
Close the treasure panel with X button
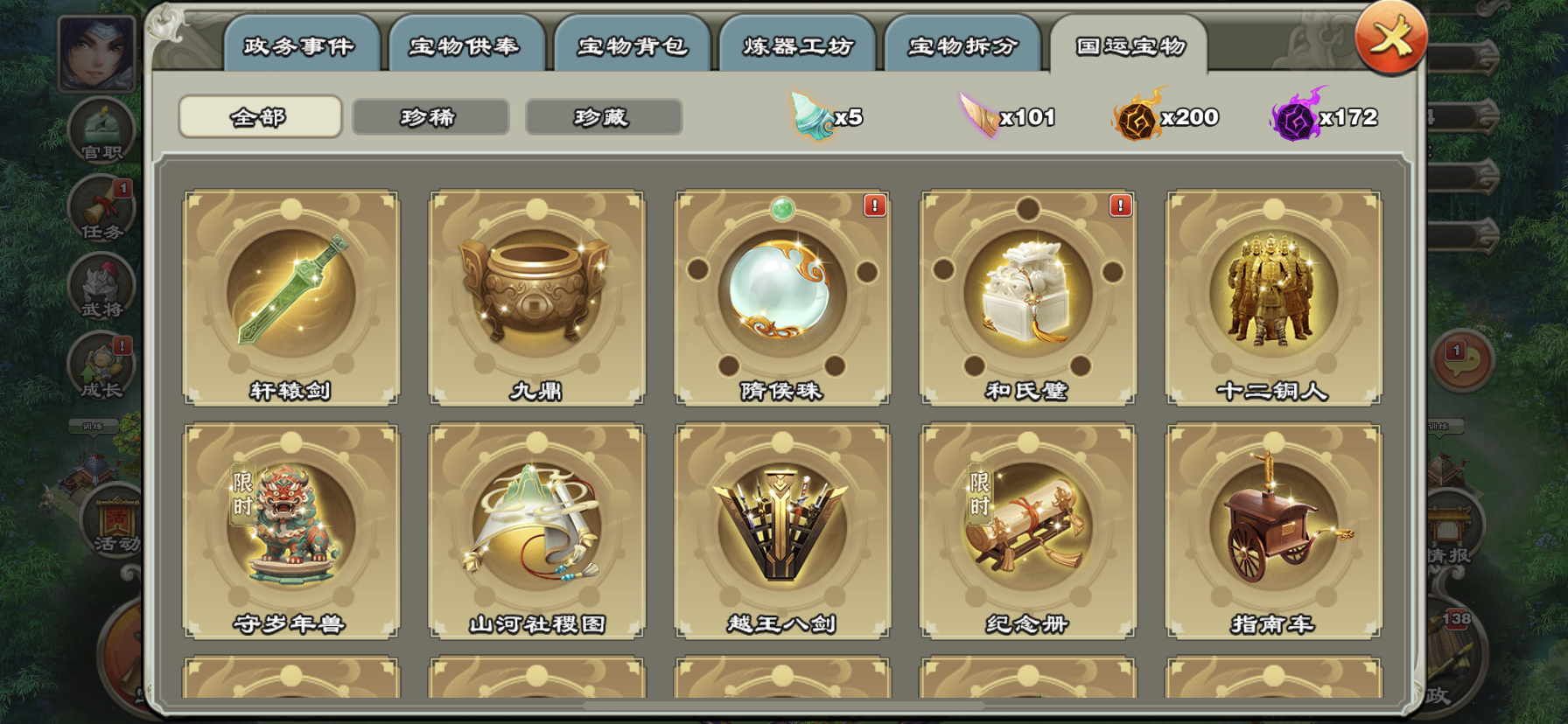pos(1390,38)
